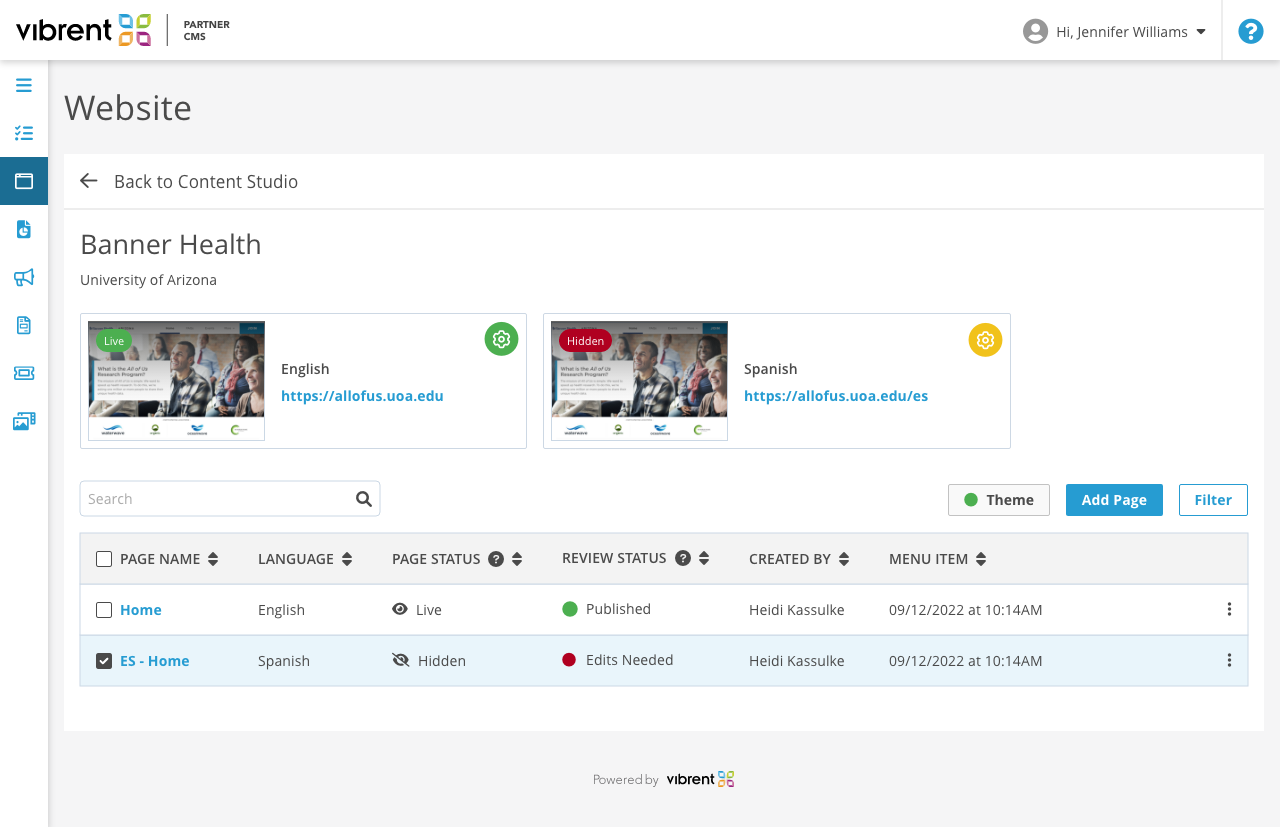The image size is (1280, 827).
Task: Sort table by Language arrows
Action: pos(347,559)
